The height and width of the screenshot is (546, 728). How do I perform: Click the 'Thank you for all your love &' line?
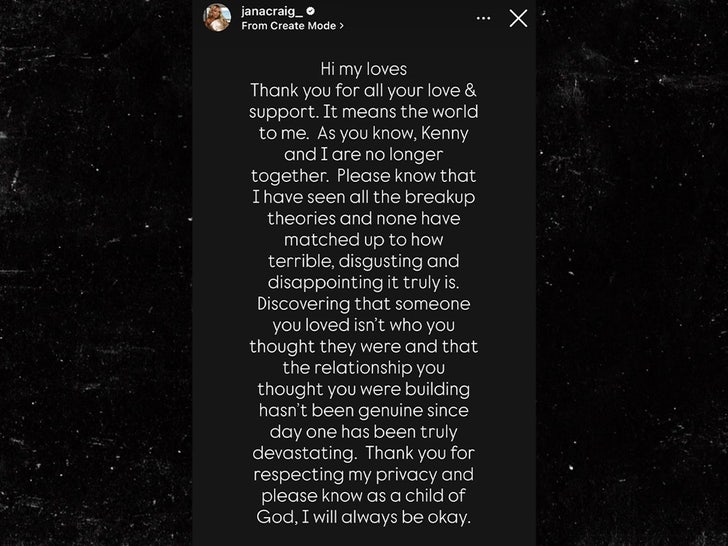click(x=363, y=90)
